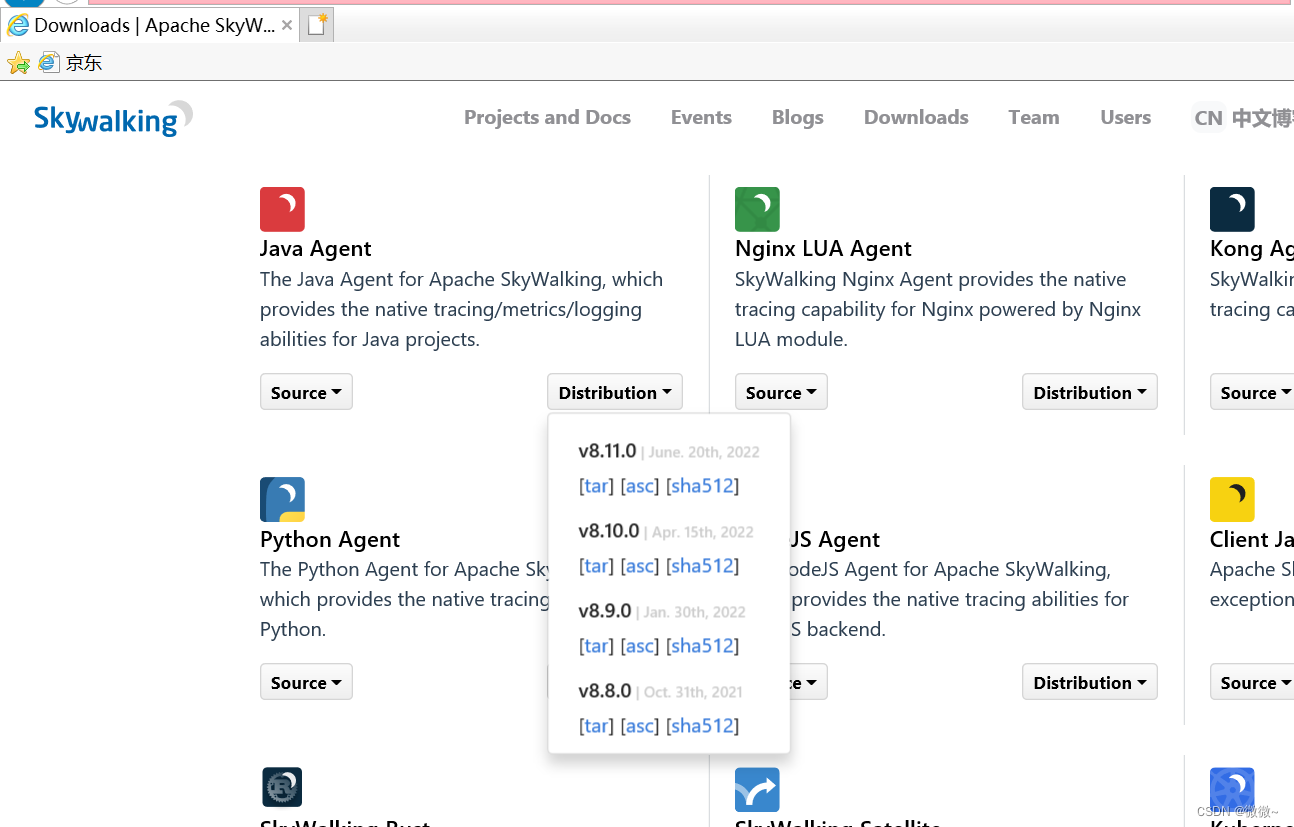Click the Python Agent icon
Image resolution: width=1294 pixels, height=827 pixels.
click(282, 499)
